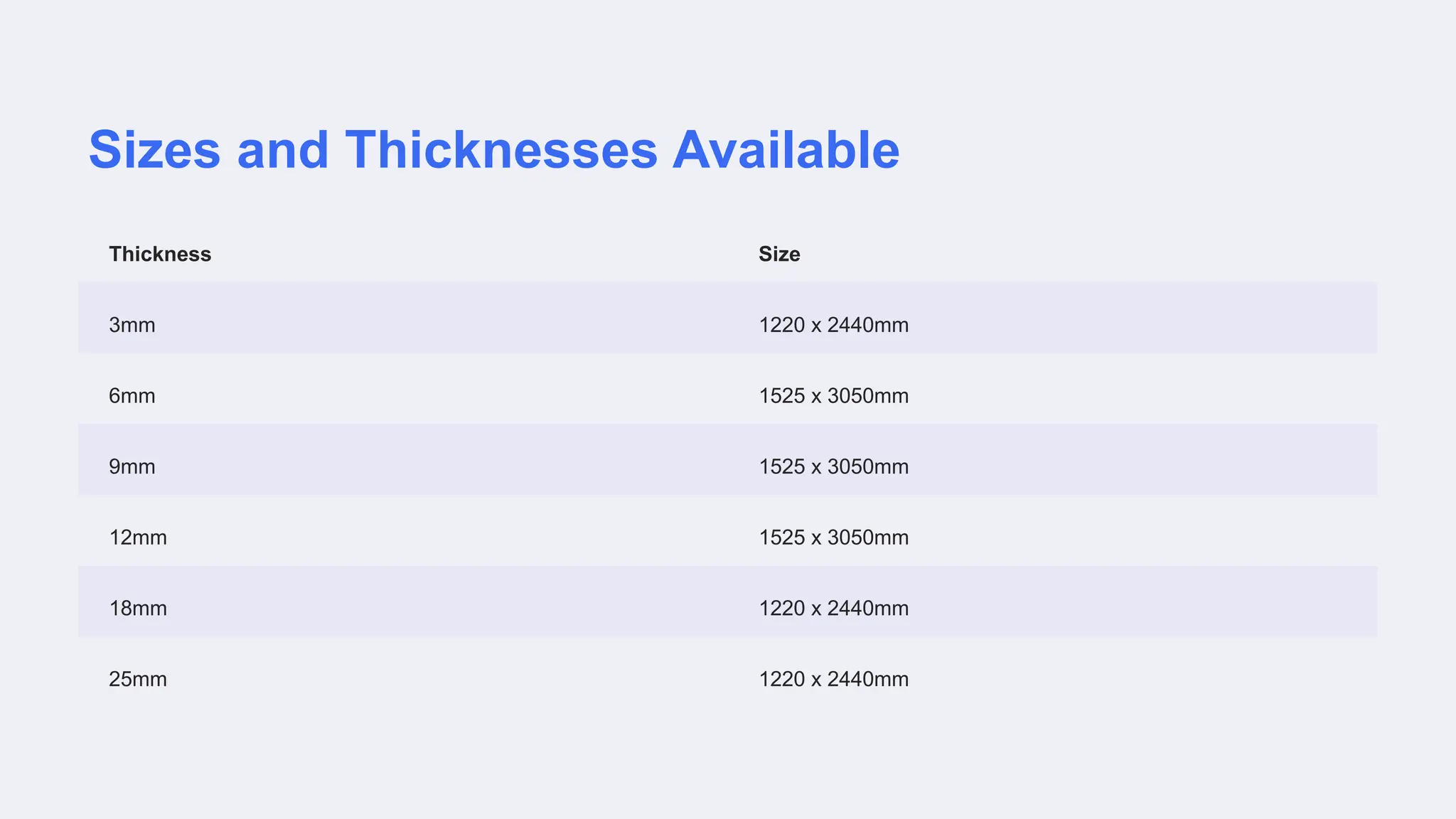
Task: Select the Size column header
Action: click(x=779, y=254)
